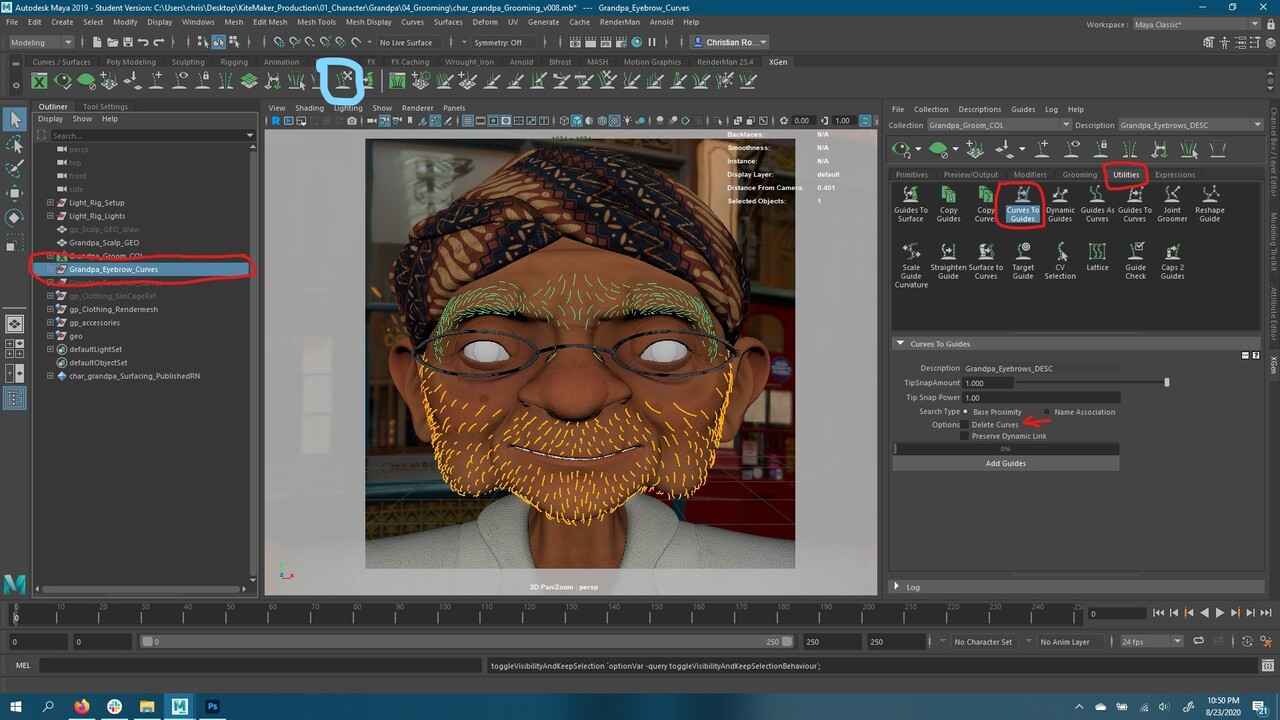Enable the Delete Curves checkbox
The height and width of the screenshot is (720, 1280).
click(x=964, y=425)
